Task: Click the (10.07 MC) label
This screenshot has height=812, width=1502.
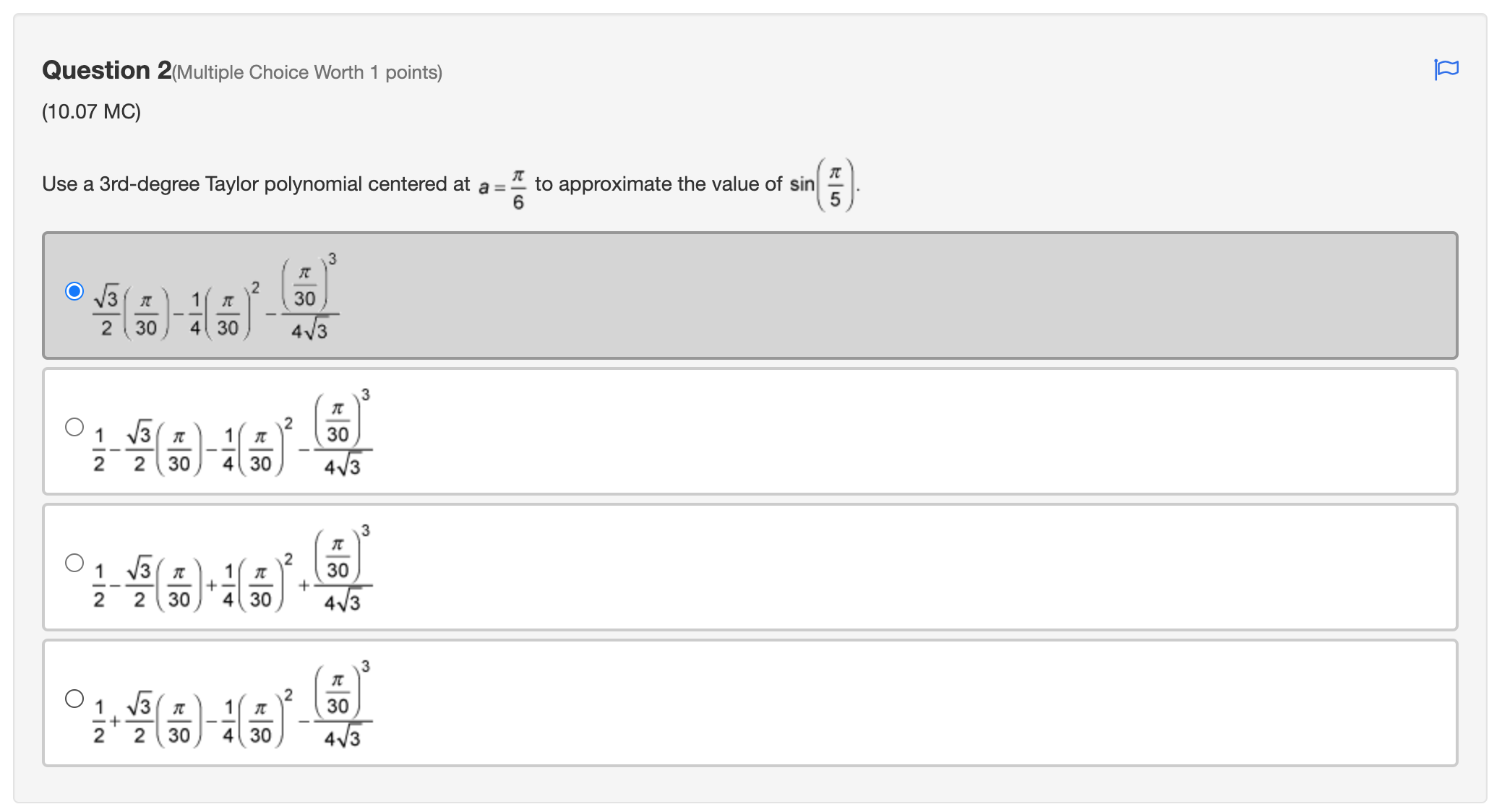Action: (x=90, y=112)
